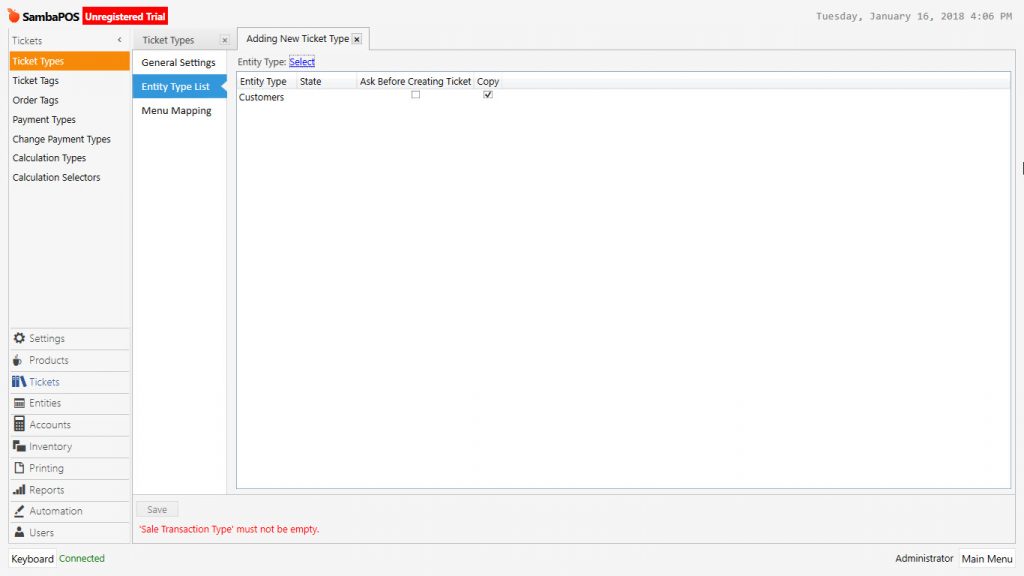
Task: Open the Entities module label
Action: [45, 403]
